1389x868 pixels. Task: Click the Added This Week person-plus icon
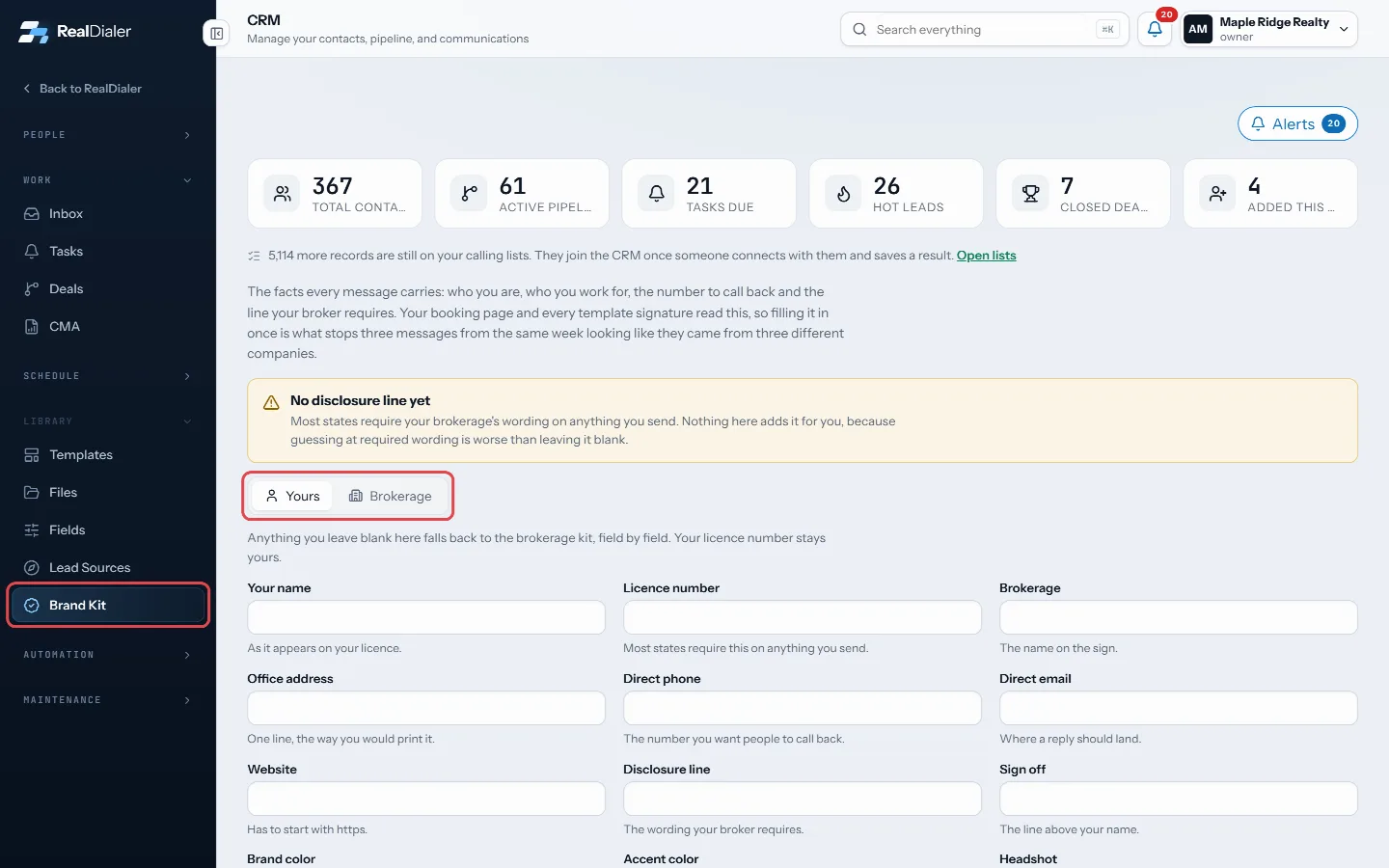pos(1217,194)
